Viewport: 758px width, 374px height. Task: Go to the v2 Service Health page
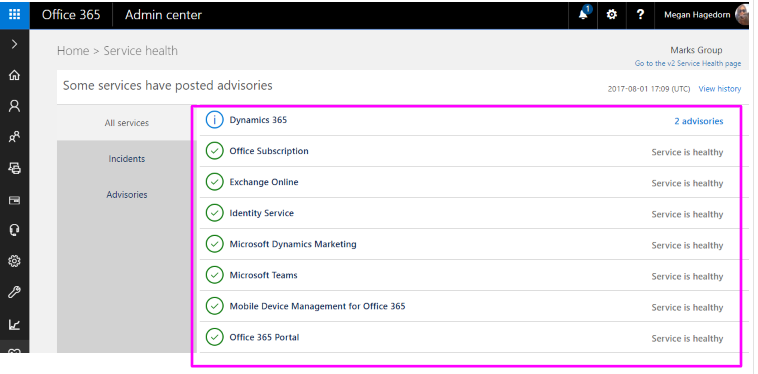tap(687, 63)
